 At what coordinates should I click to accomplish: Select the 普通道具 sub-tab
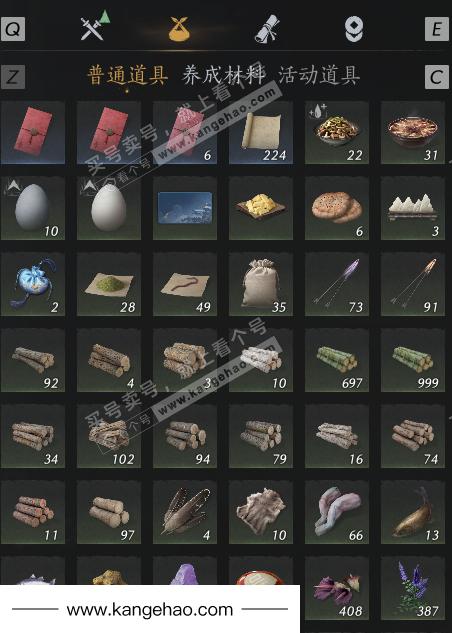tap(128, 75)
